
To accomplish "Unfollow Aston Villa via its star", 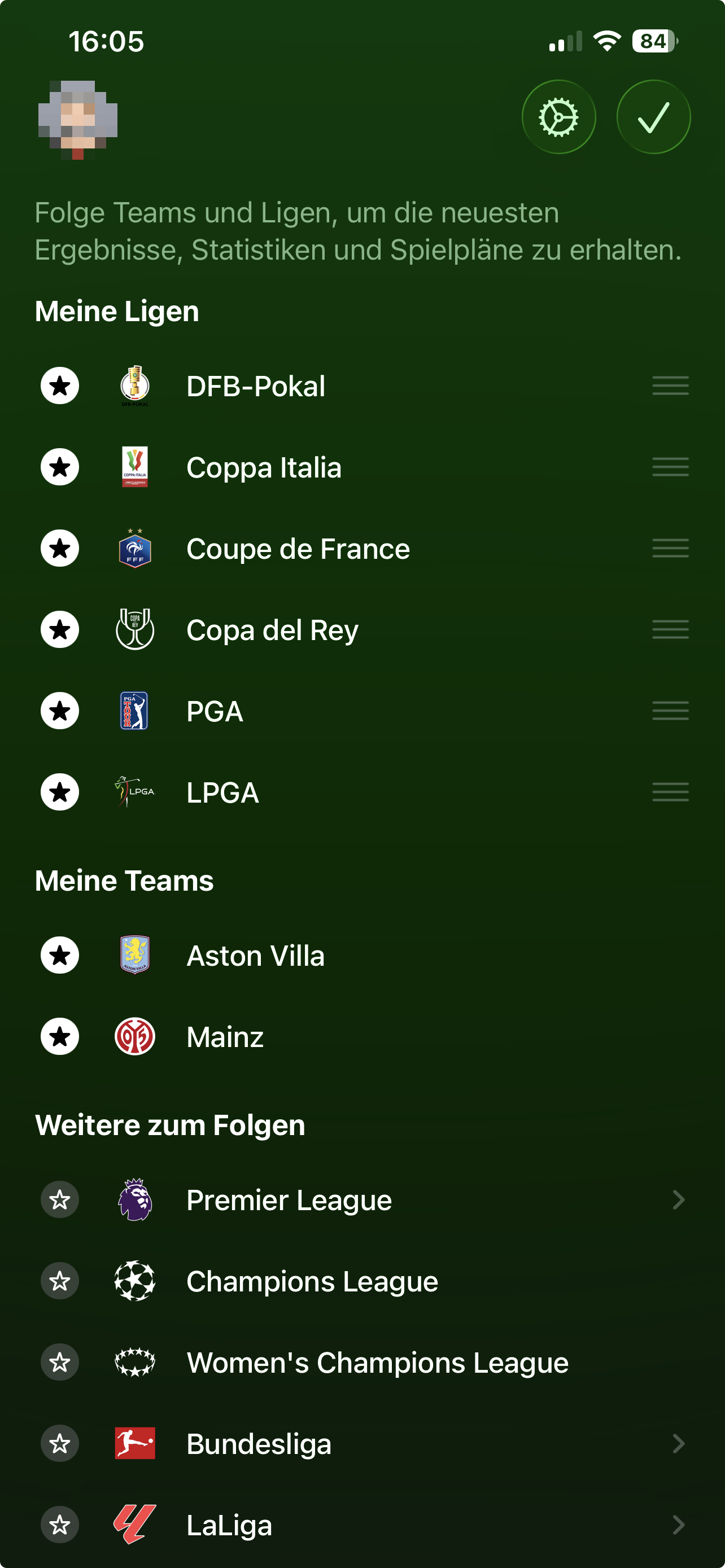I will pyautogui.click(x=60, y=955).
